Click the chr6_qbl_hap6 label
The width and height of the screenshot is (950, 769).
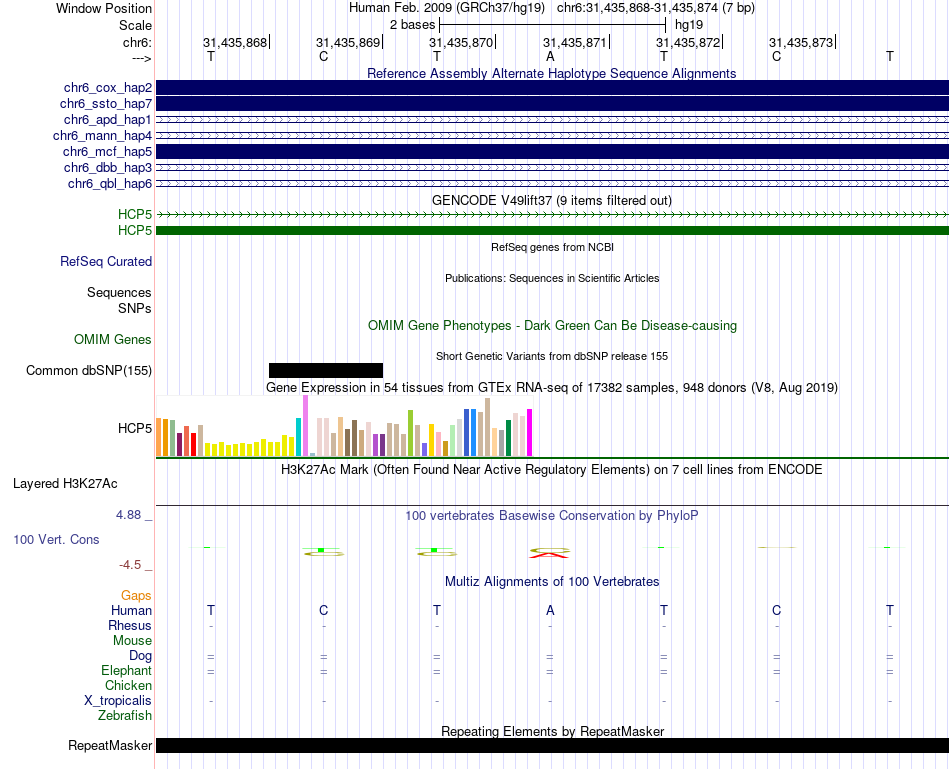tap(110, 184)
